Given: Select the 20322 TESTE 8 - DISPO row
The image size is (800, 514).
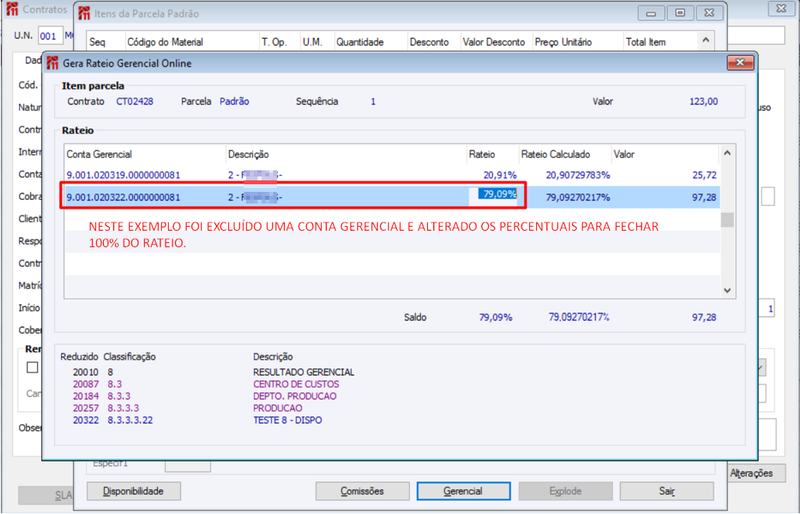Looking at the screenshot, I should coord(197,420).
